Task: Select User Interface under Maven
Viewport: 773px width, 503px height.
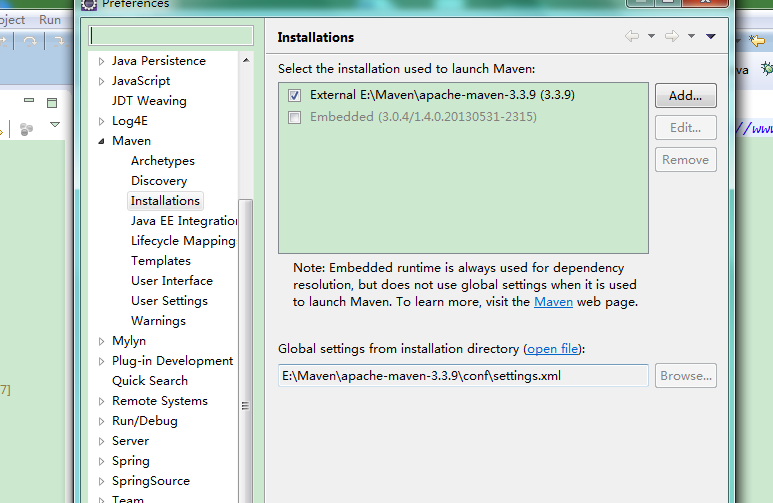Action: click(172, 281)
